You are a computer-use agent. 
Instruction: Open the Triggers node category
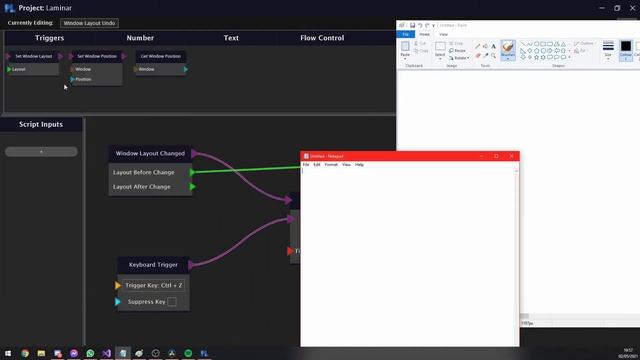tap(49, 38)
